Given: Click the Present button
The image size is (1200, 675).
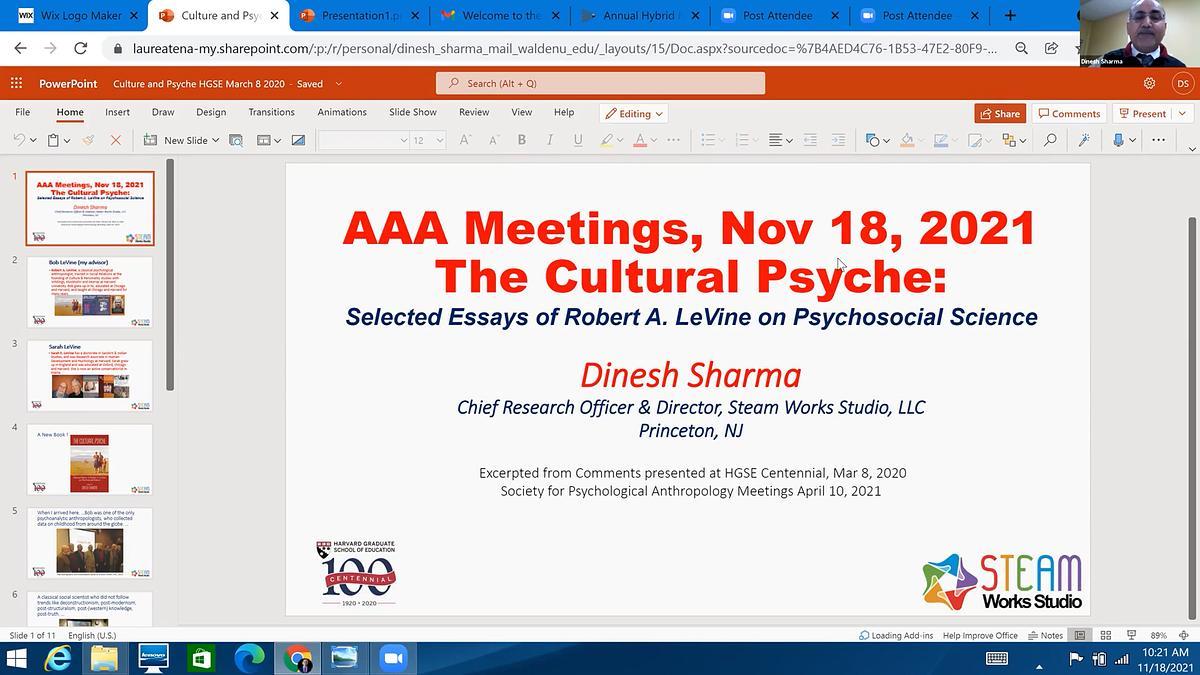Looking at the screenshot, I should [1142, 114].
